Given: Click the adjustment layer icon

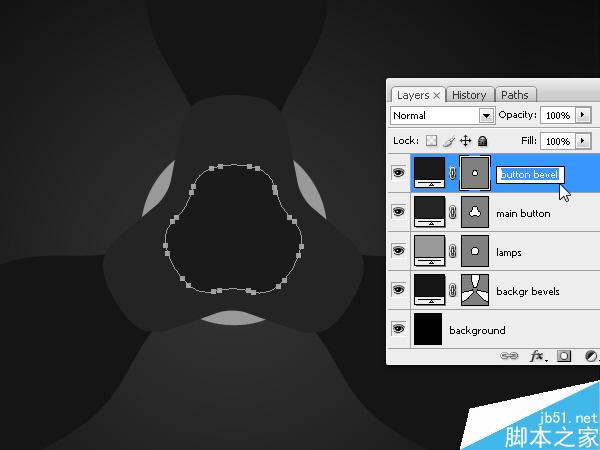Looking at the screenshot, I should coord(591,356).
